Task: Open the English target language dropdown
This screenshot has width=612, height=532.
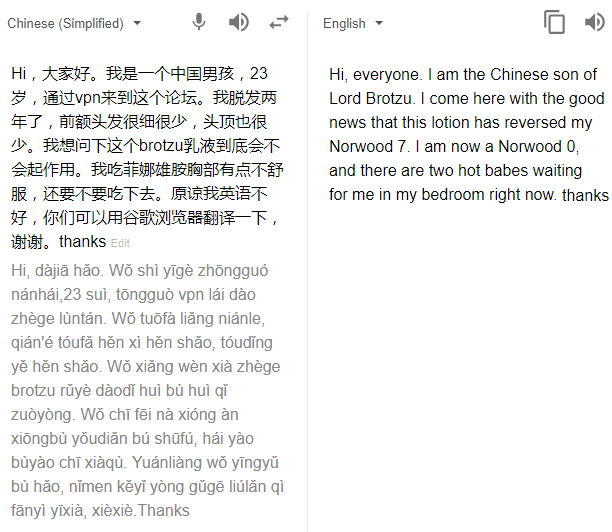Action: coord(353,23)
